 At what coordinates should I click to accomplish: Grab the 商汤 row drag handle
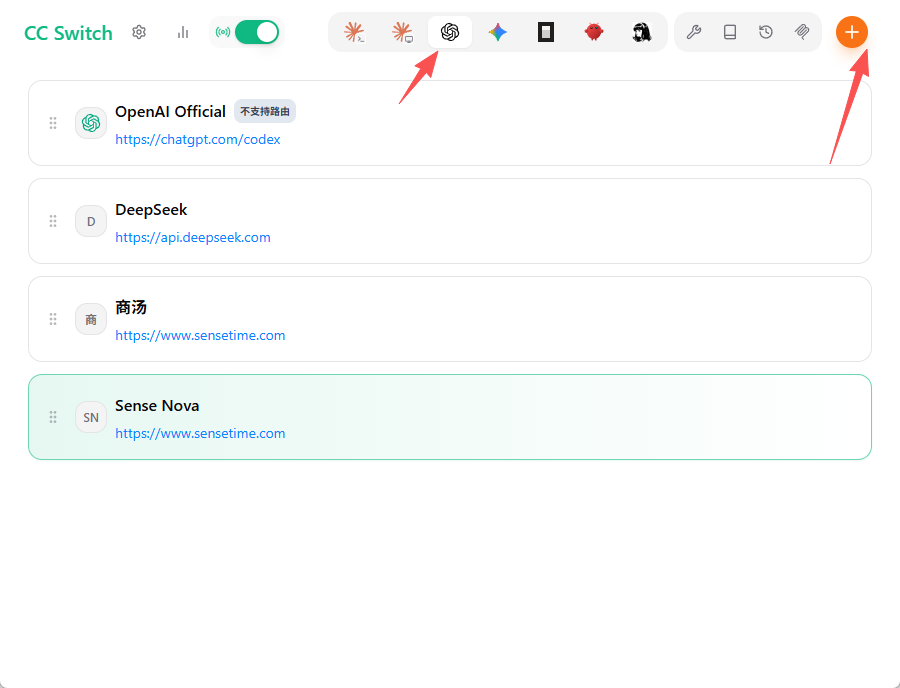click(x=53, y=319)
